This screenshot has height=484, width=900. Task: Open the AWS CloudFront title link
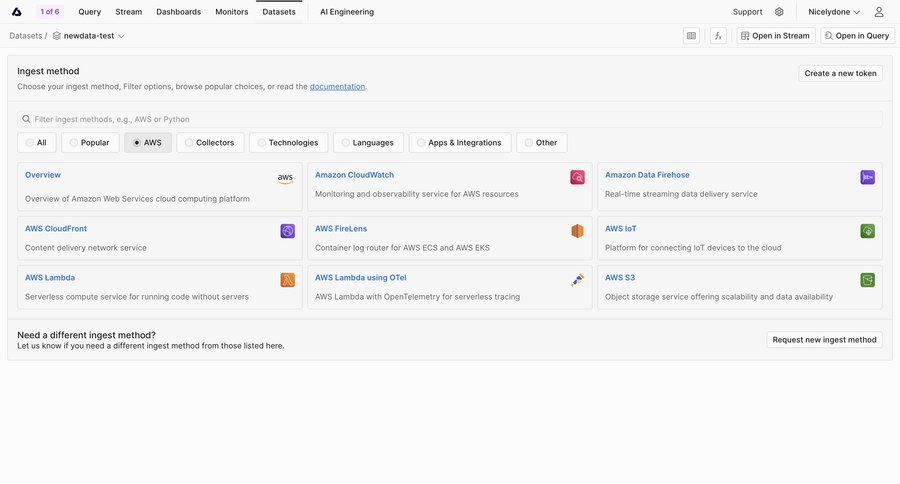56,229
